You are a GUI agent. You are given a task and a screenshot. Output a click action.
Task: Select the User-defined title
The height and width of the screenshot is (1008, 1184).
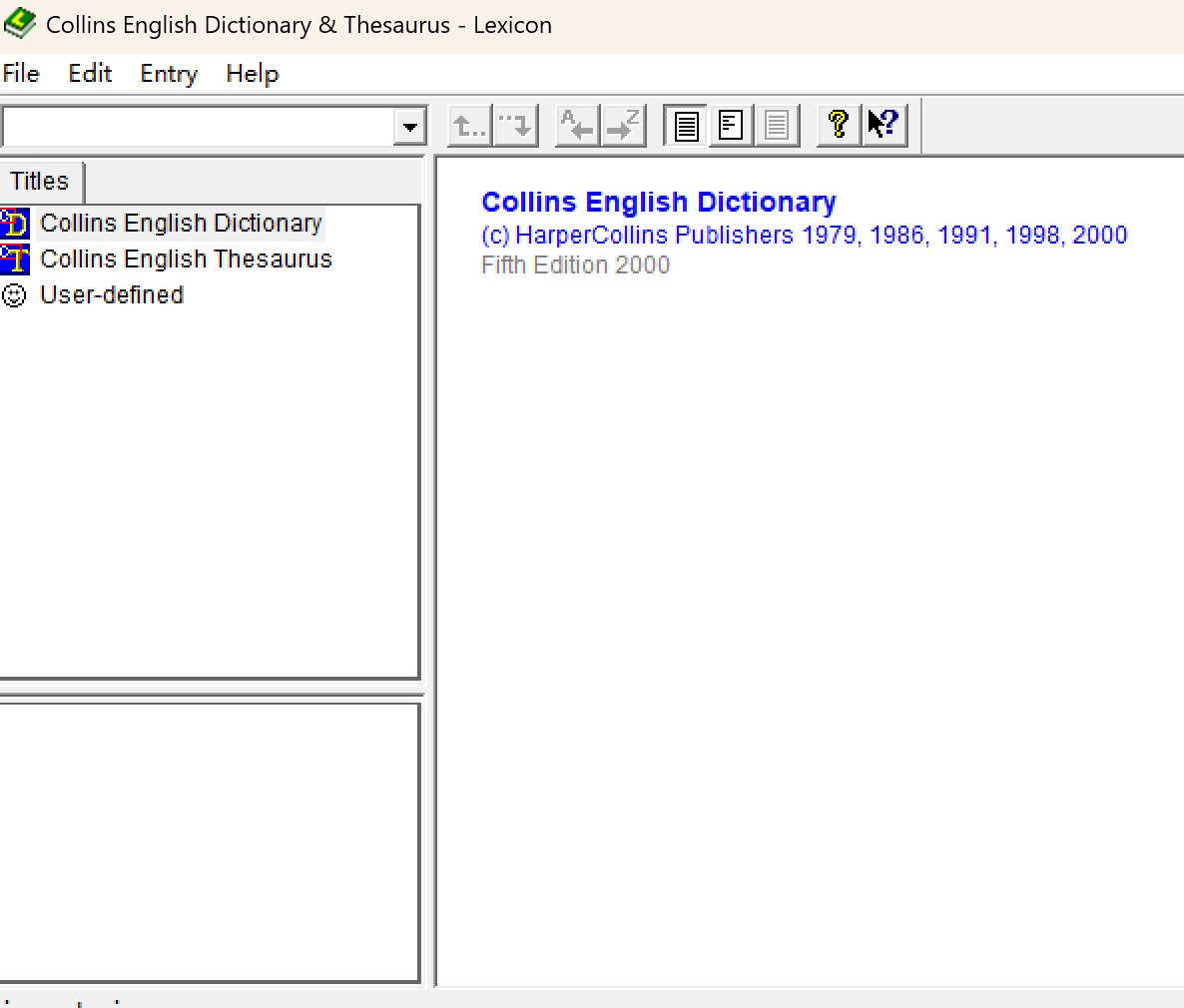click(x=112, y=295)
